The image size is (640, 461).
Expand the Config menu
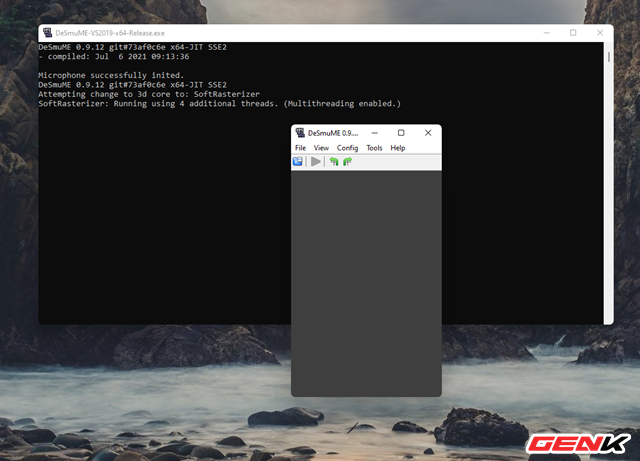pos(347,148)
